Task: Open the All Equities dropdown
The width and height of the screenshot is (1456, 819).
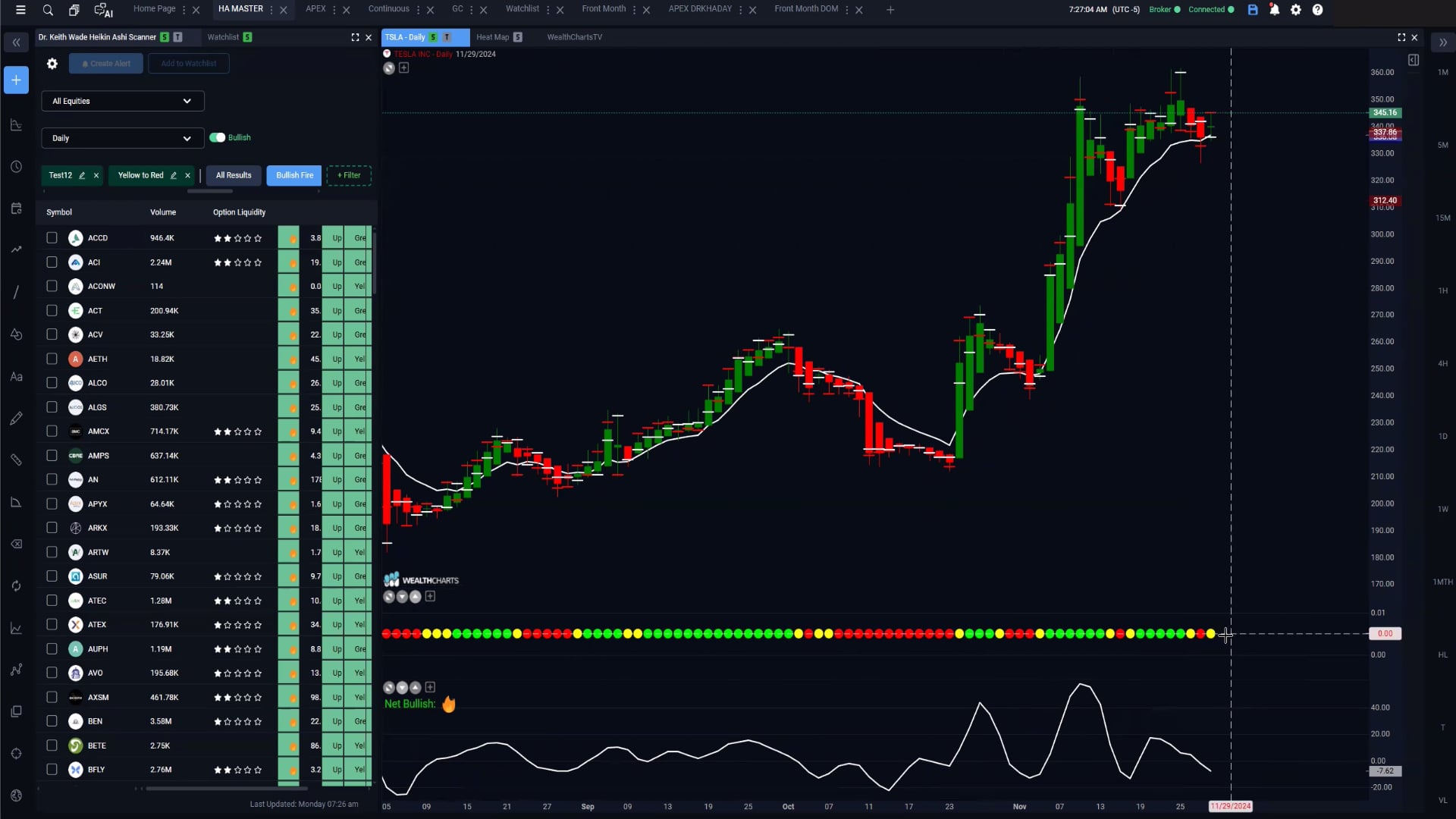Action: (123, 101)
